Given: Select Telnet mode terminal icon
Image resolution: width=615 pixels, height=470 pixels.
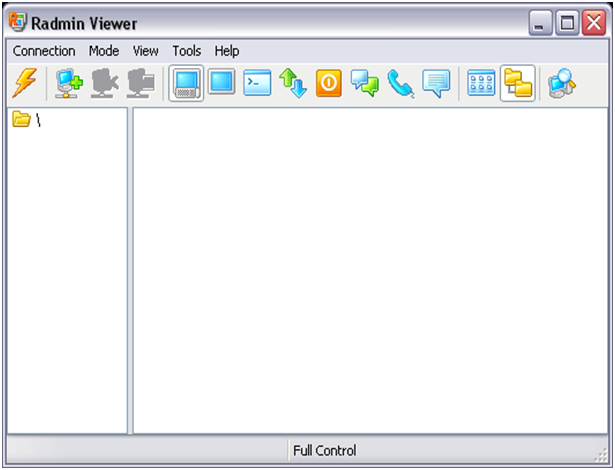Looking at the screenshot, I should 257,83.
